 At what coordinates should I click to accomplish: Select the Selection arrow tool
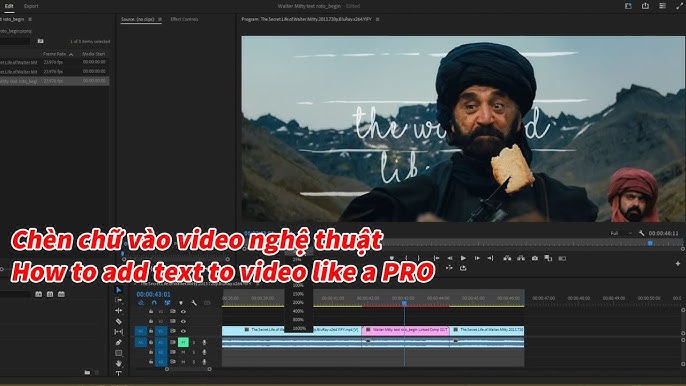point(119,290)
